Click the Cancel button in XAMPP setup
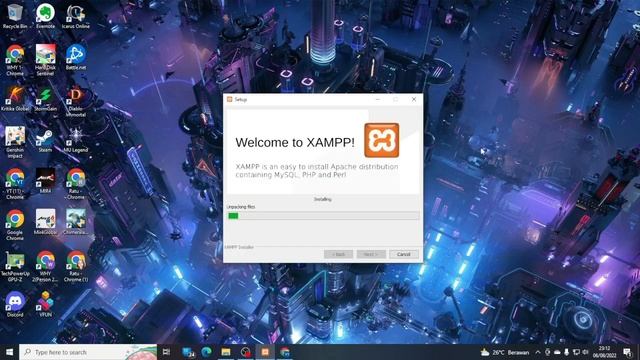 tap(404, 254)
